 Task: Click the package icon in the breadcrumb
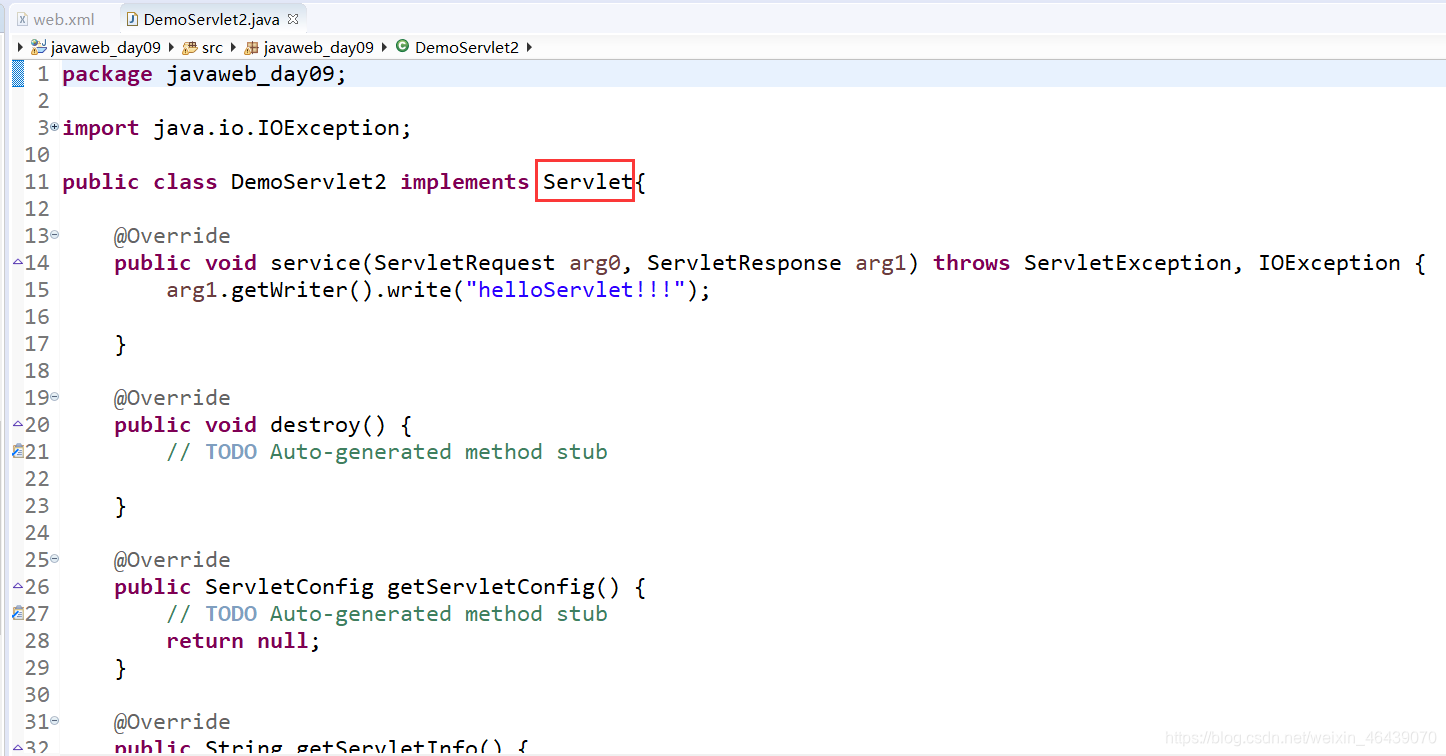[252, 47]
